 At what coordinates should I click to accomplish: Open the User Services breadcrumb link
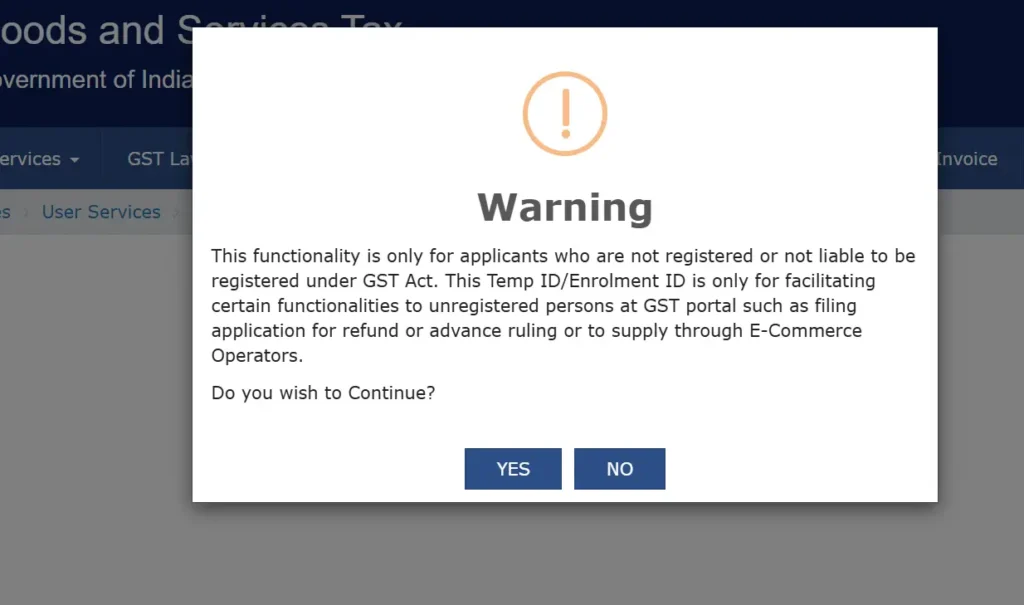pyautogui.click(x=101, y=212)
